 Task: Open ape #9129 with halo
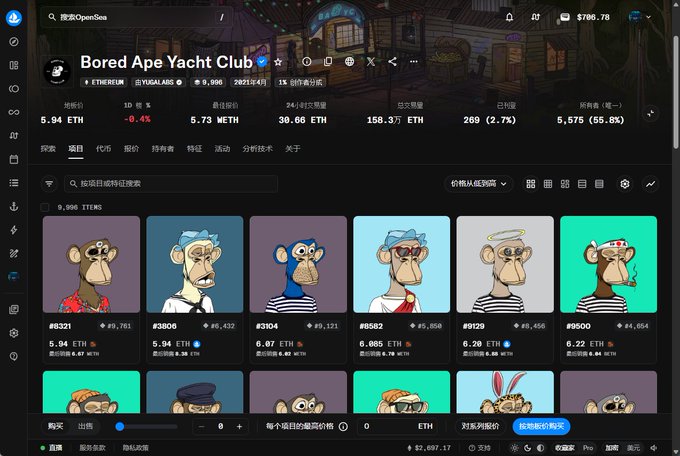[x=505, y=264]
